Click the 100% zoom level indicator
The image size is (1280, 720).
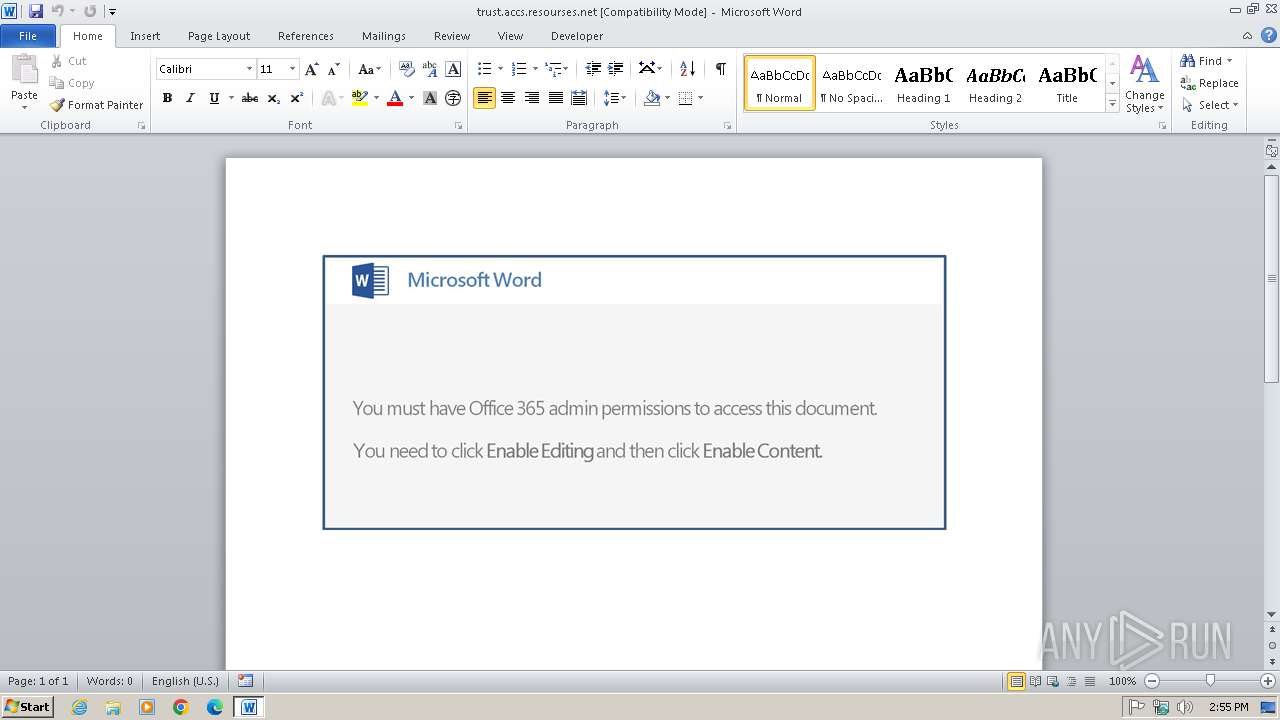click(1122, 681)
